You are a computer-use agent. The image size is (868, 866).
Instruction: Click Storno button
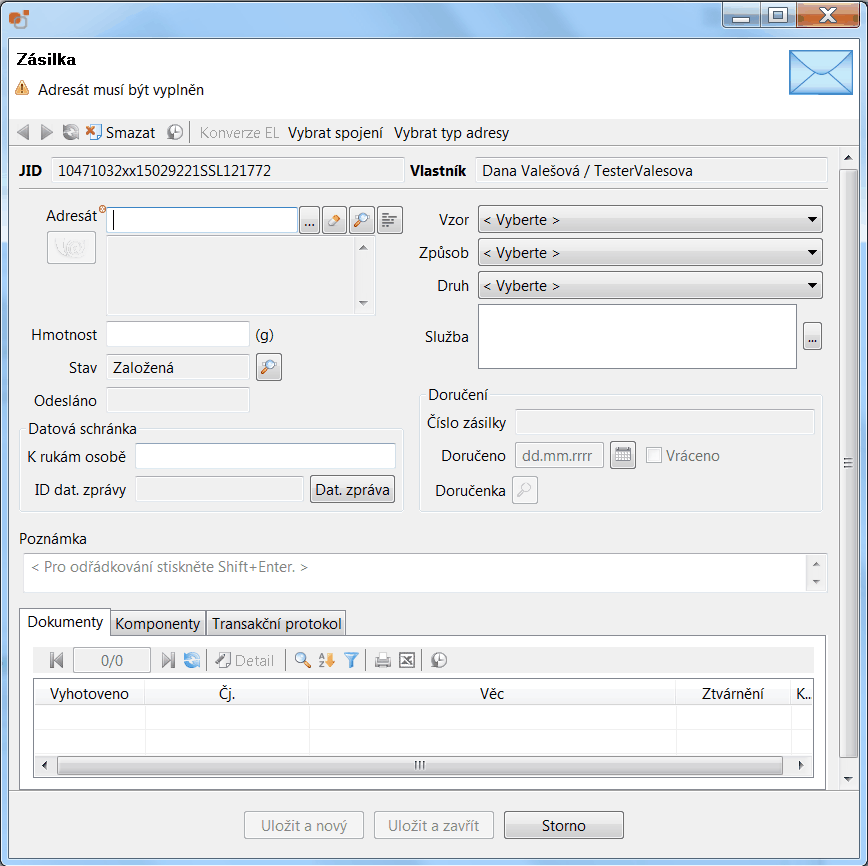click(564, 826)
